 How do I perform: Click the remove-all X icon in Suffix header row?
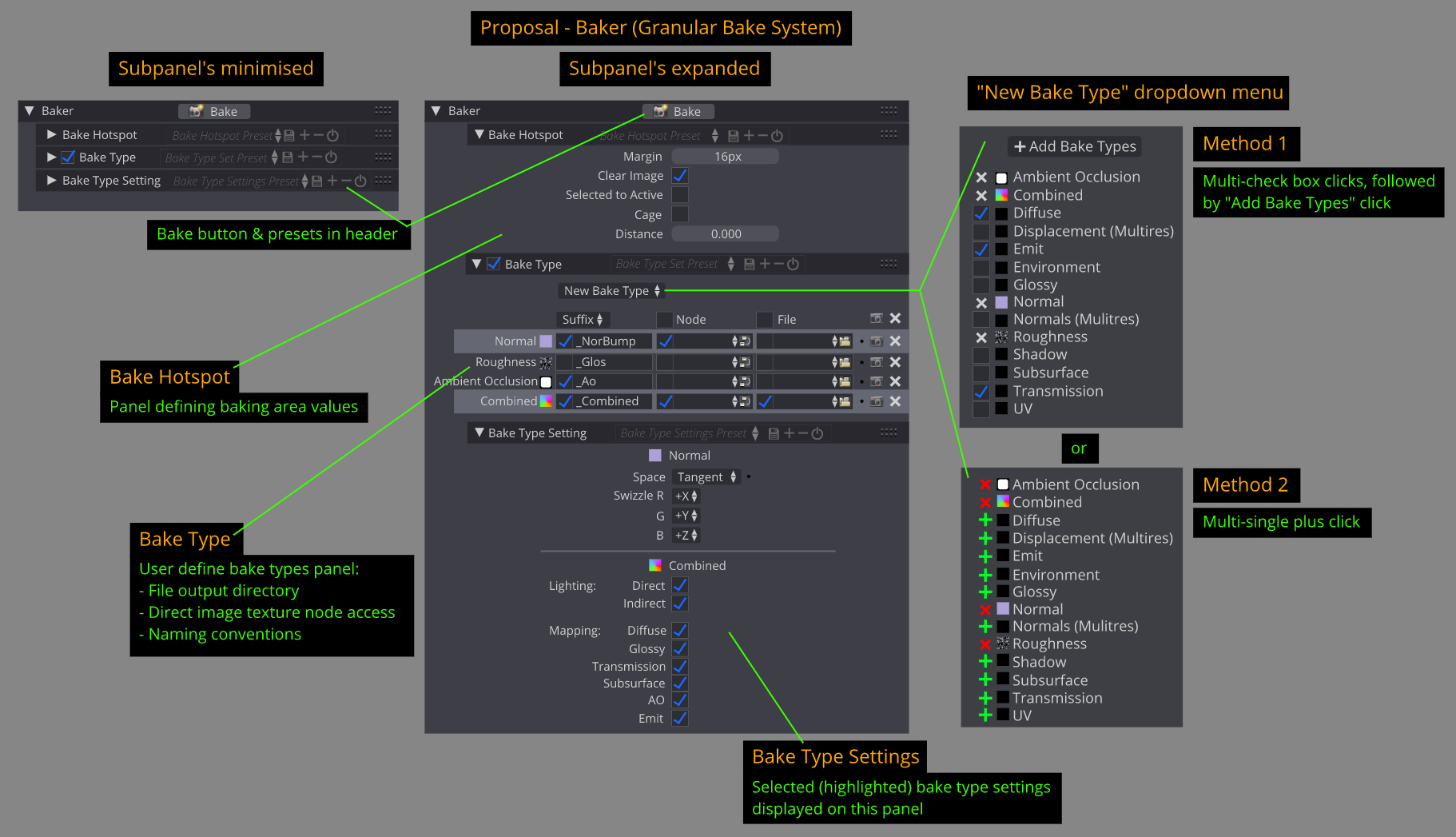(x=895, y=318)
